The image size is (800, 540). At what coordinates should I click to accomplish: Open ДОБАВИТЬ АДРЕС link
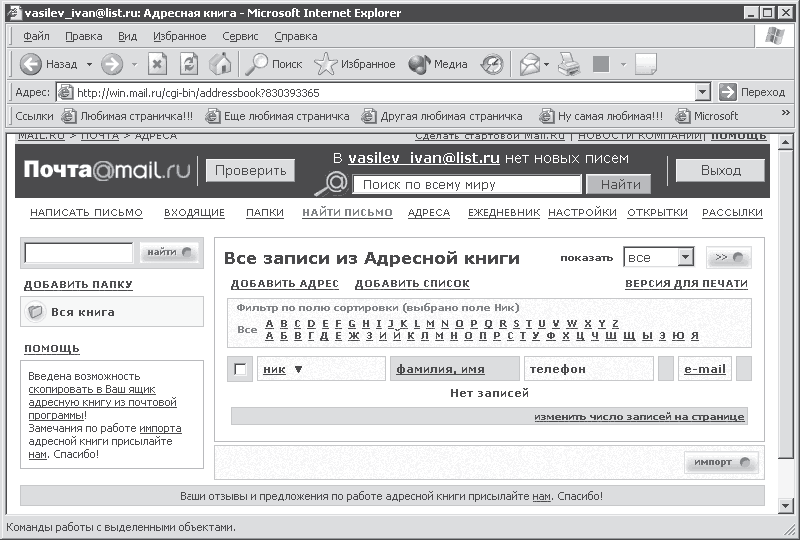click(x=285, y=284)
